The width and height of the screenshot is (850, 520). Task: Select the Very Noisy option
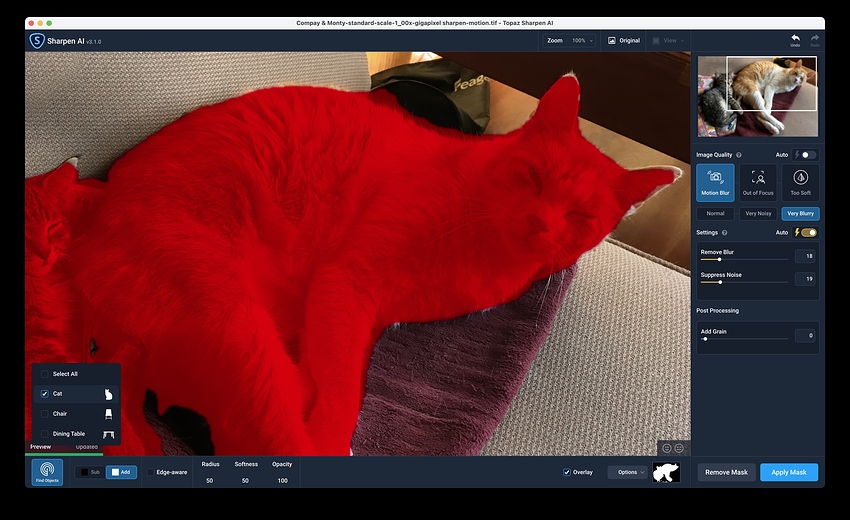757,213
